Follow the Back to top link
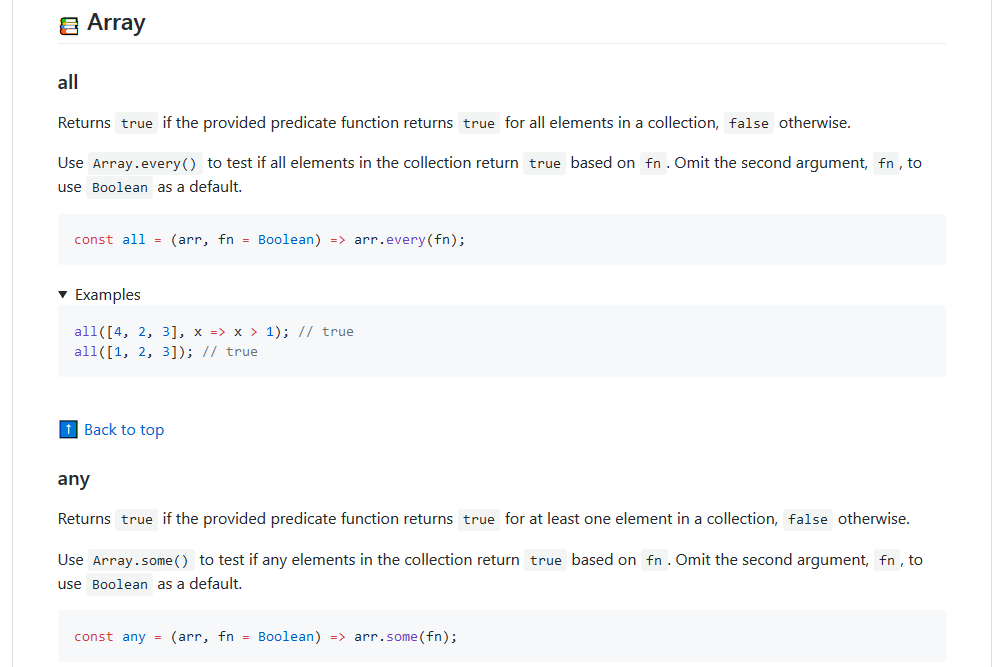This screenshot has height=667, width=1006. (124, 430)
